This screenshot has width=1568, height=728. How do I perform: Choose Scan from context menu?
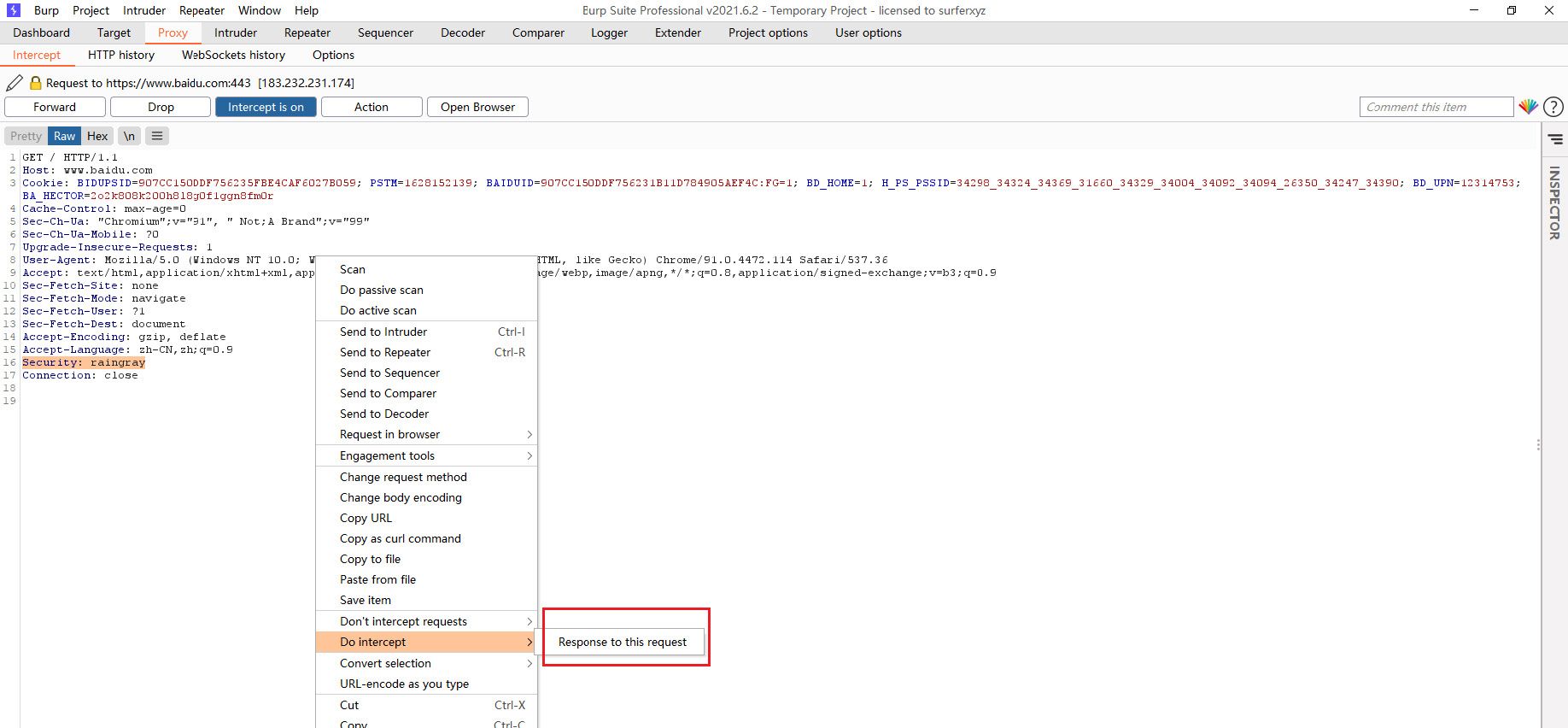tap(426, 269)
